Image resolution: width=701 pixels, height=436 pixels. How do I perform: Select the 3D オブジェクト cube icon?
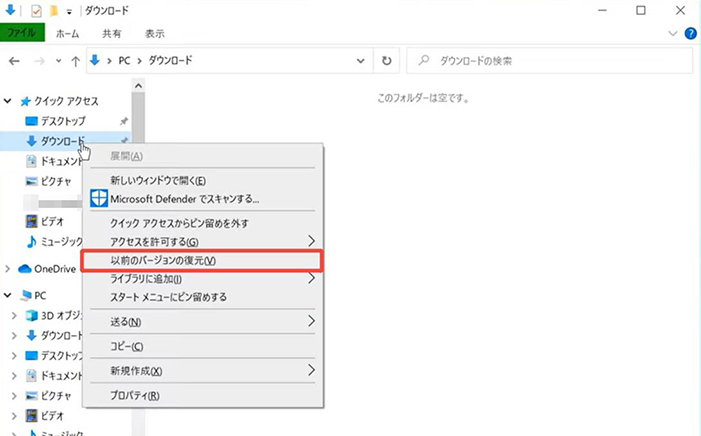(32, 316)
